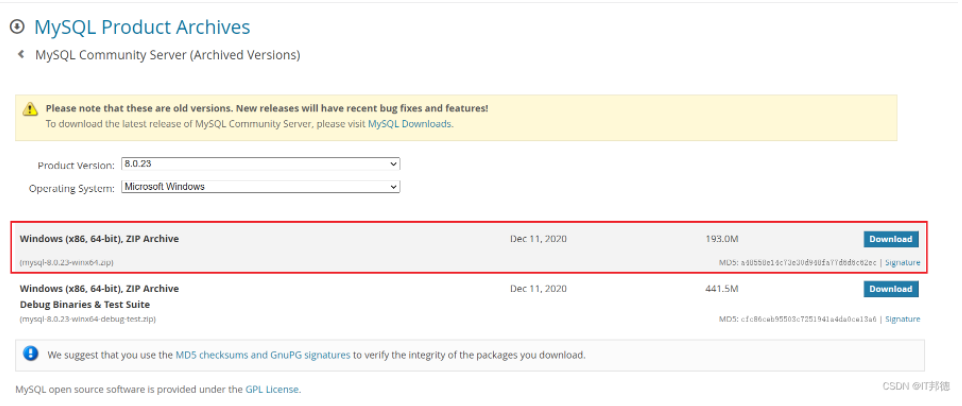Screen dimensions: 962x406
Task: Click the bold old versions warning text
Action: [267, 109]
